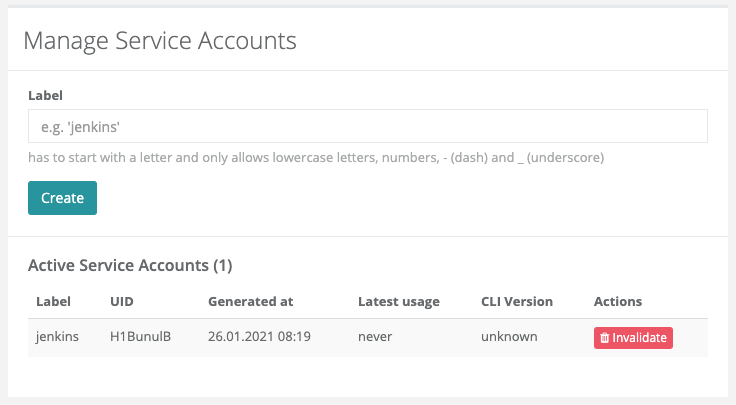Click the 'never' latest usage cell
Image resolution: width=736 pixels, height=405 pixels.
(375, 336)
